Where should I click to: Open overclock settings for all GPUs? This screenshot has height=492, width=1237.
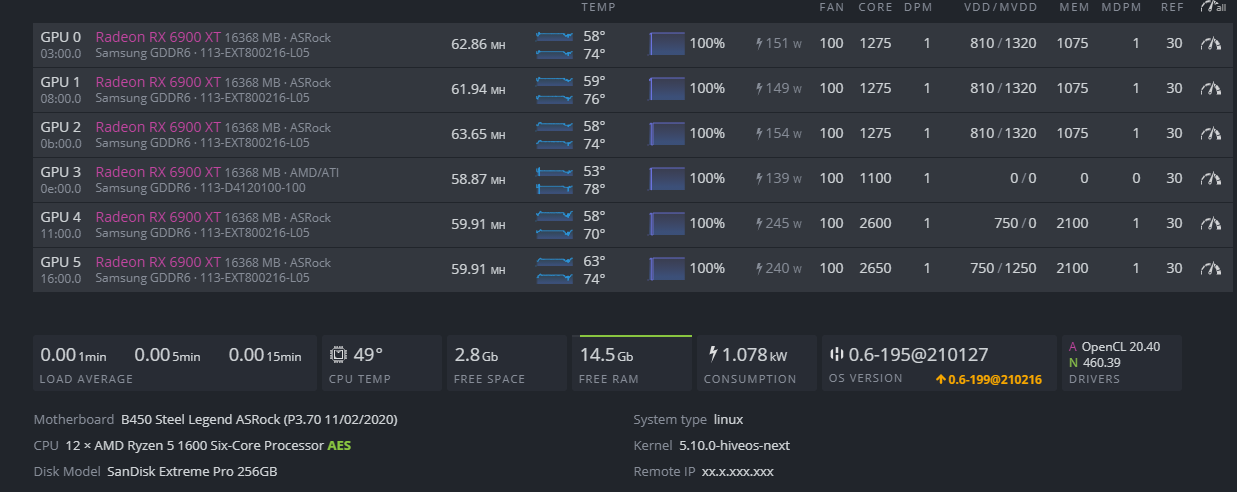coord(1212,7)
